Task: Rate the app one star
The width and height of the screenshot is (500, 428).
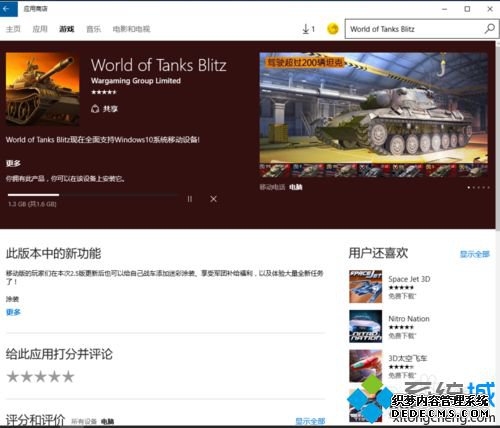Action: (x=13, y=377)
